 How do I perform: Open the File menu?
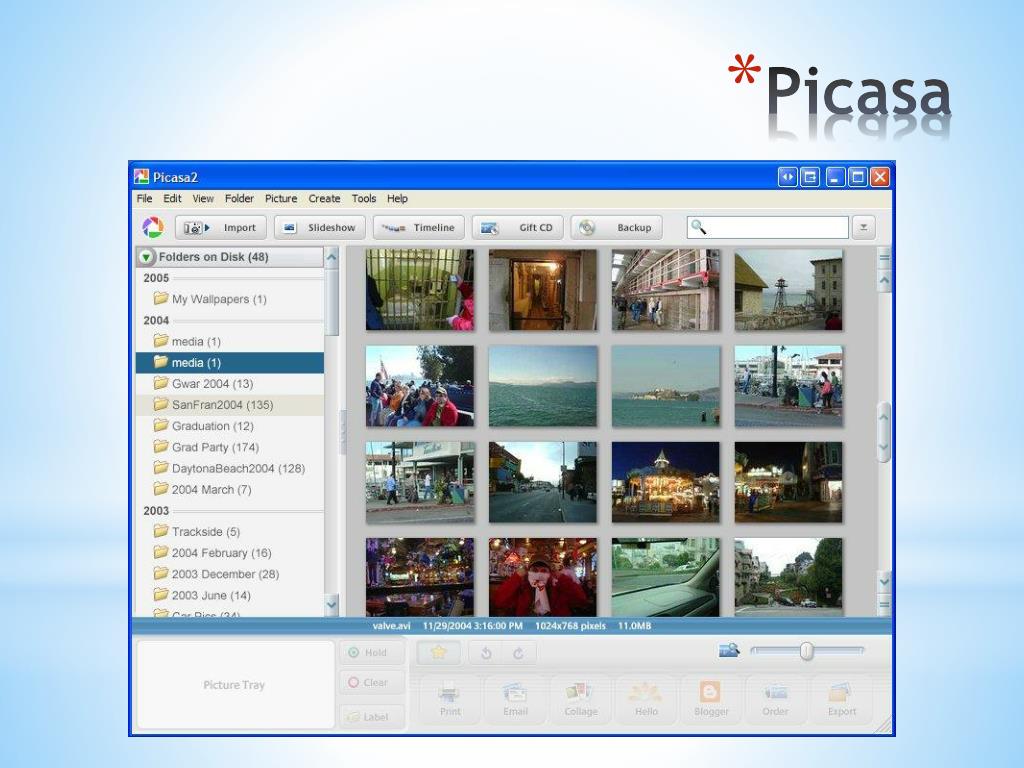(144, 199)
